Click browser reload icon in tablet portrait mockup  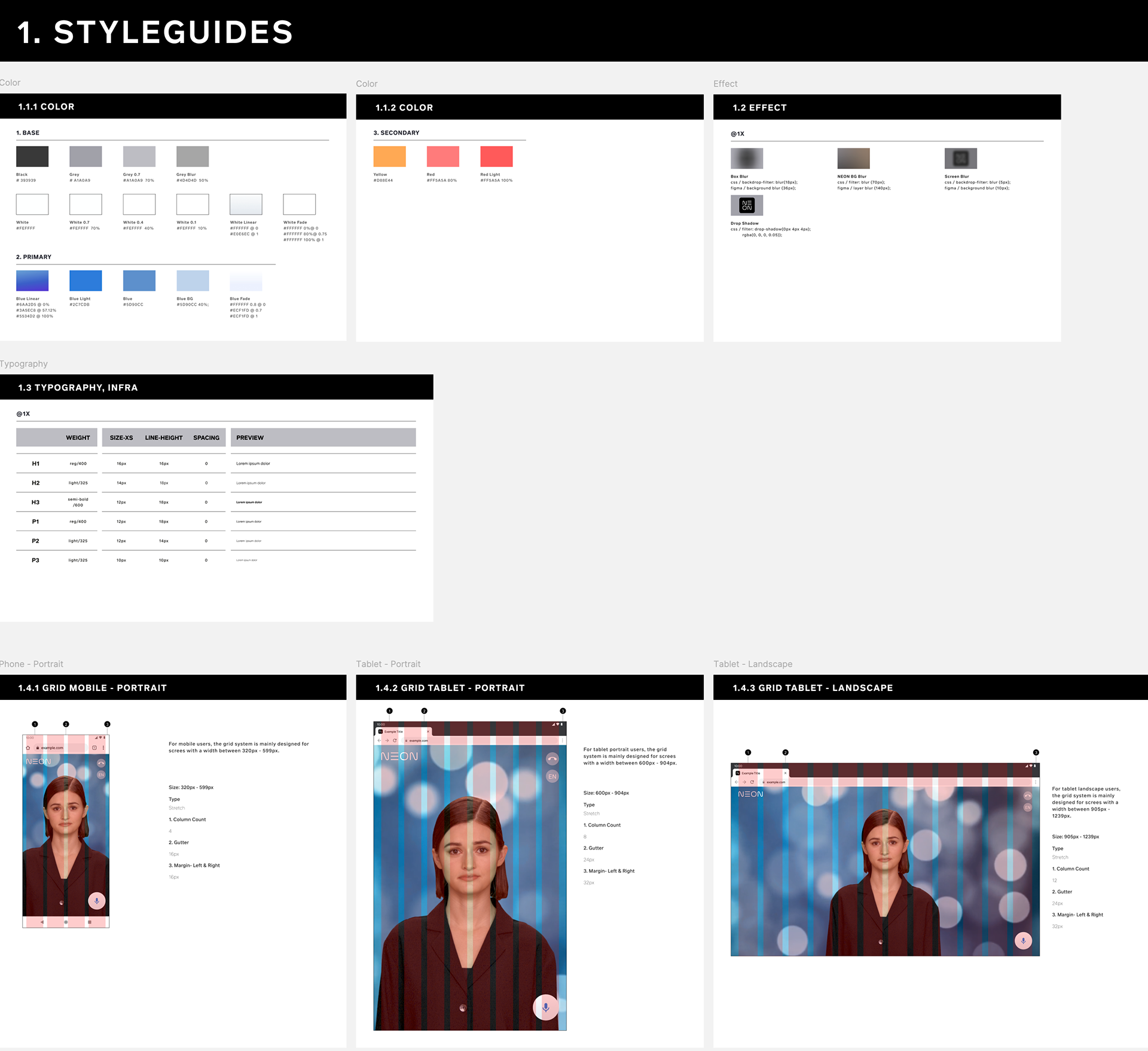[x=395, y=741]
